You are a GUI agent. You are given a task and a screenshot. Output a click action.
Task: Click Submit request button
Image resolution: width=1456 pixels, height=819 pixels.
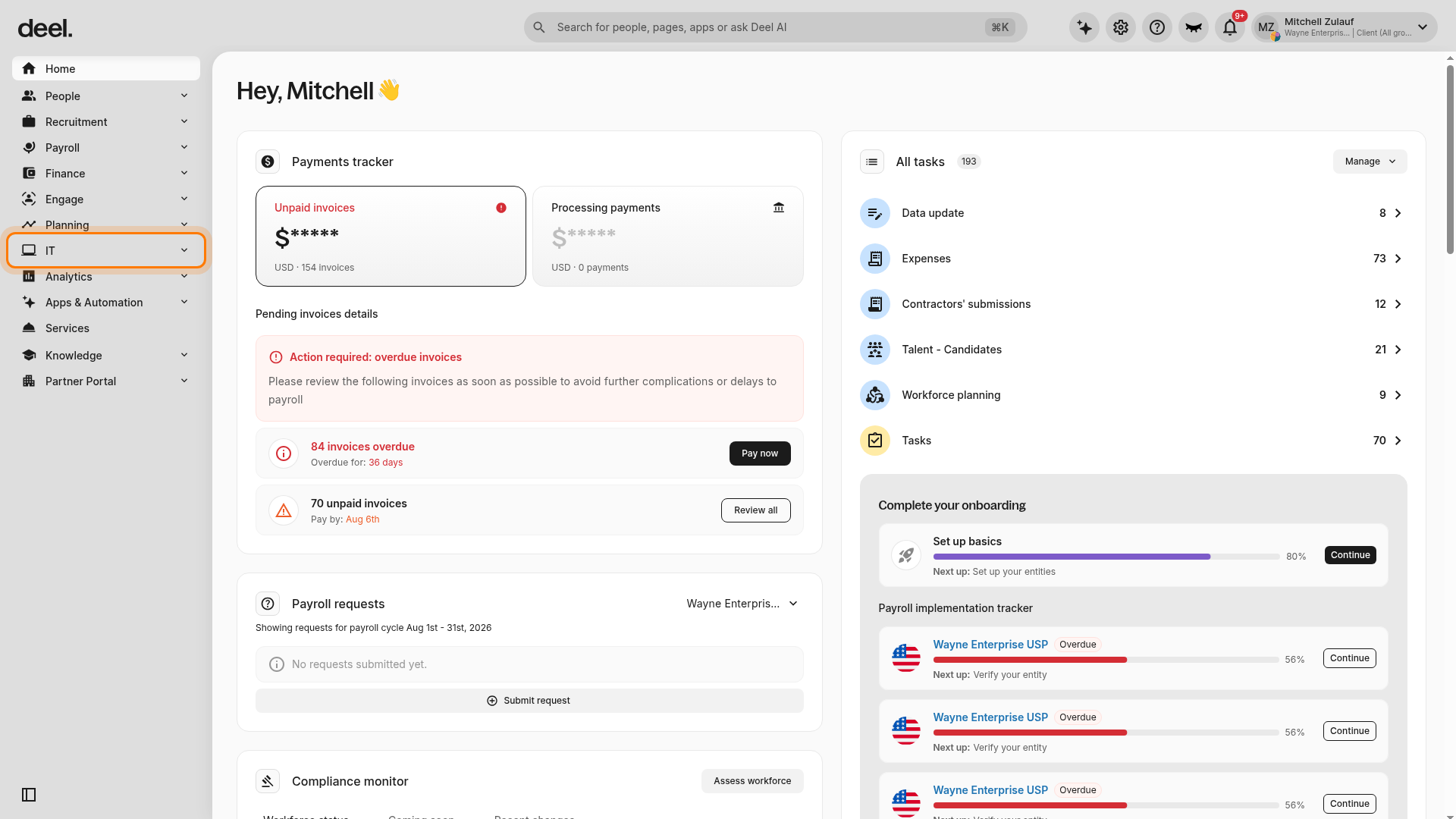(529, 701)
